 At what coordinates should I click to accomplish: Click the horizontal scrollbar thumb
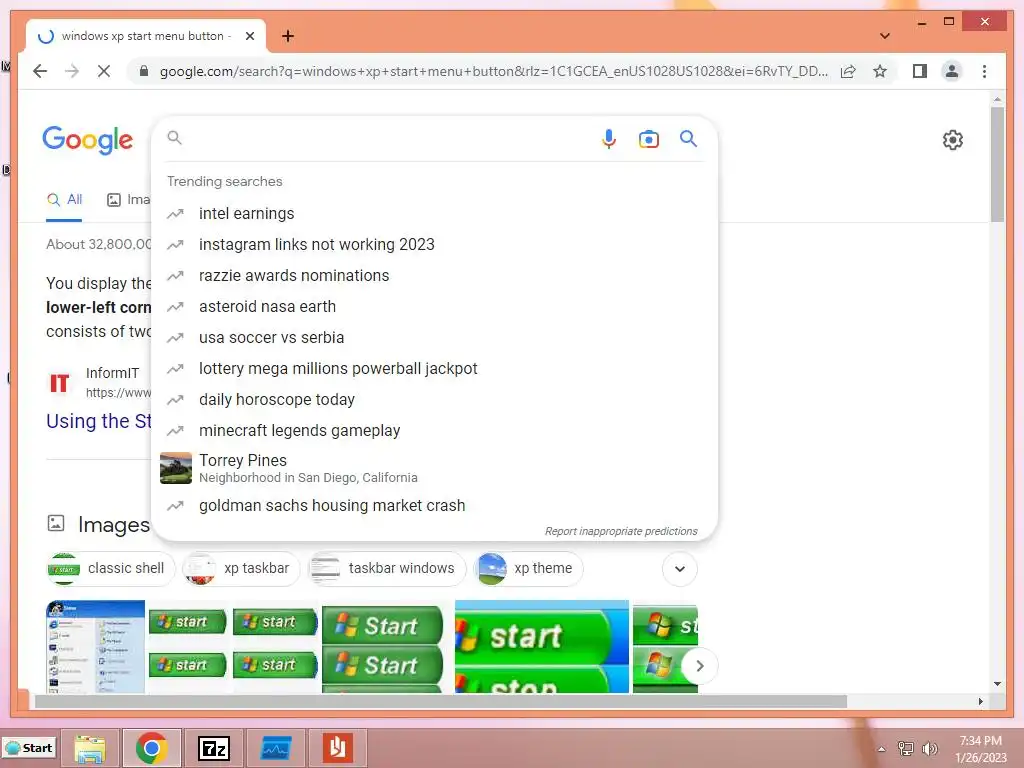click(x=441, y=702)
